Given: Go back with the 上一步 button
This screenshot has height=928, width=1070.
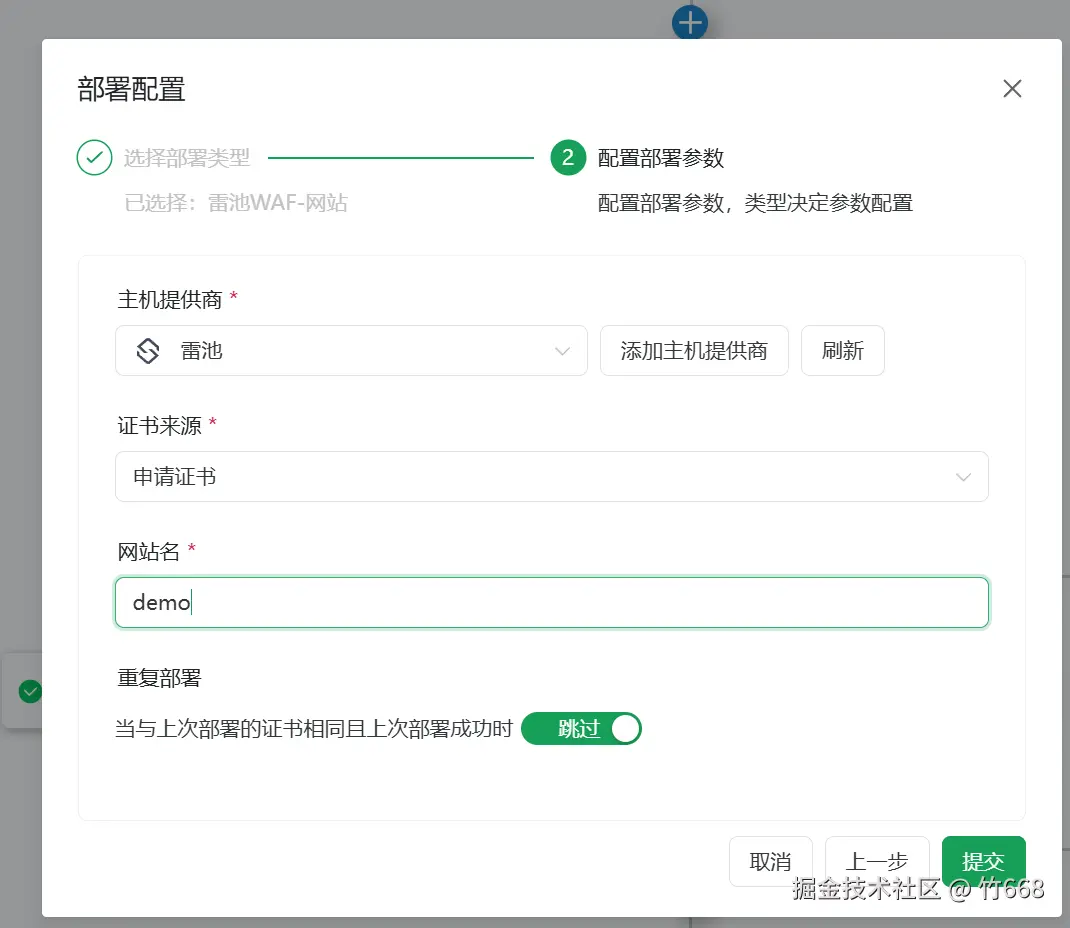Looking at the screenshot, I should (877, 862).
